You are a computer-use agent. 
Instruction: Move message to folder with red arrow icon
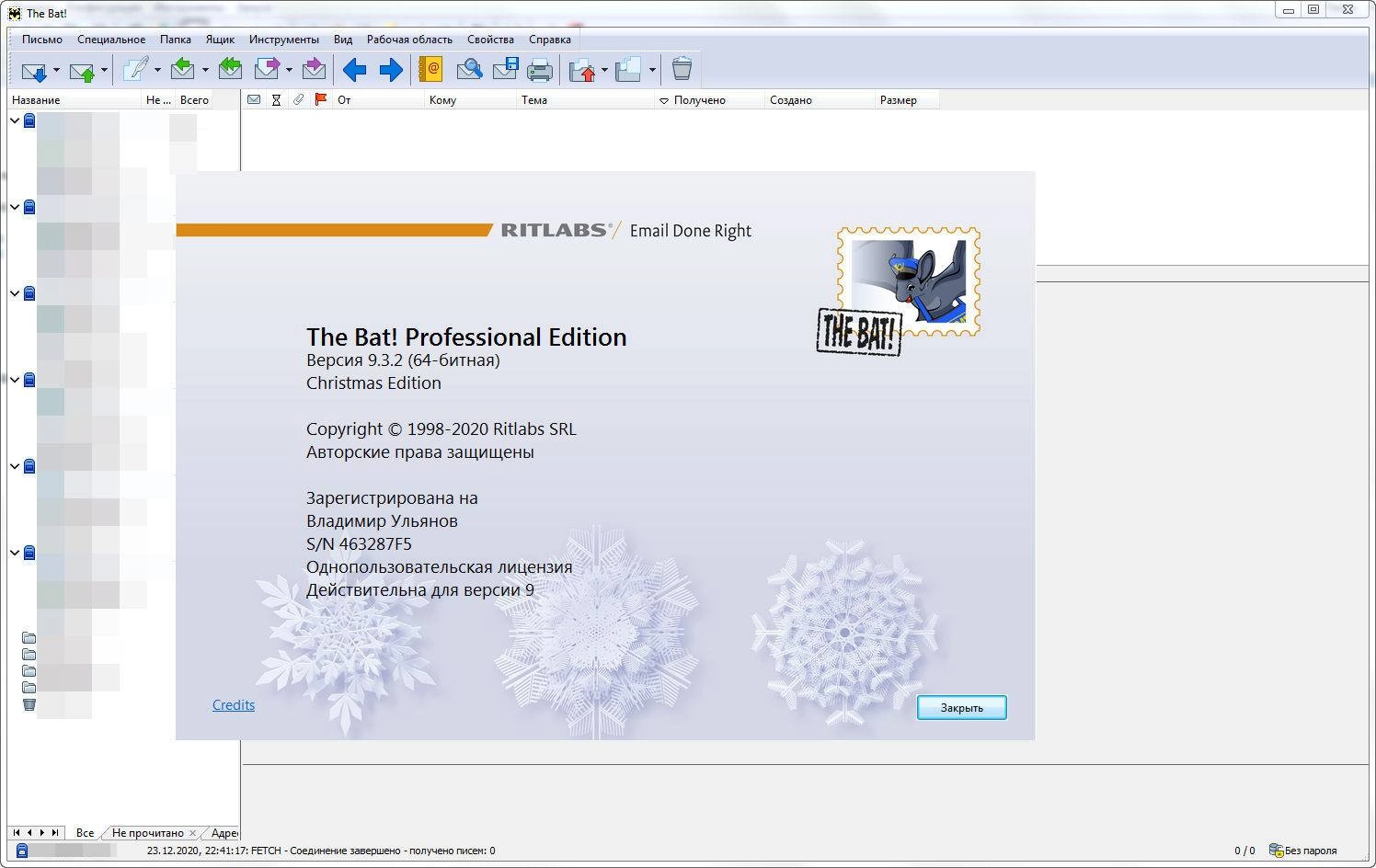click(582, 70)
